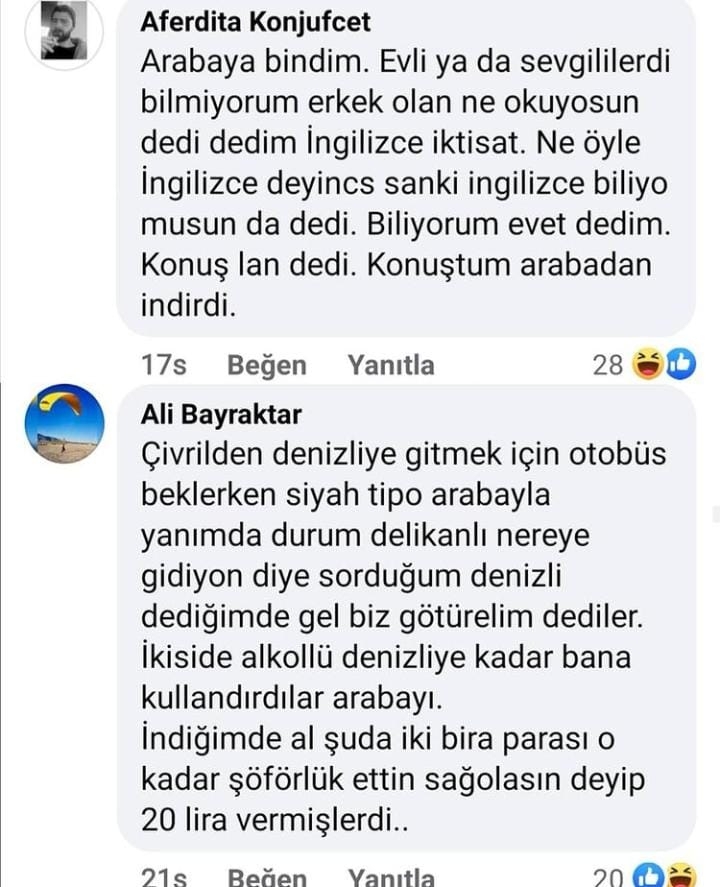Click the 21s timestamp
This screenshot has width=720, height=887.
[x=163, y=877]
